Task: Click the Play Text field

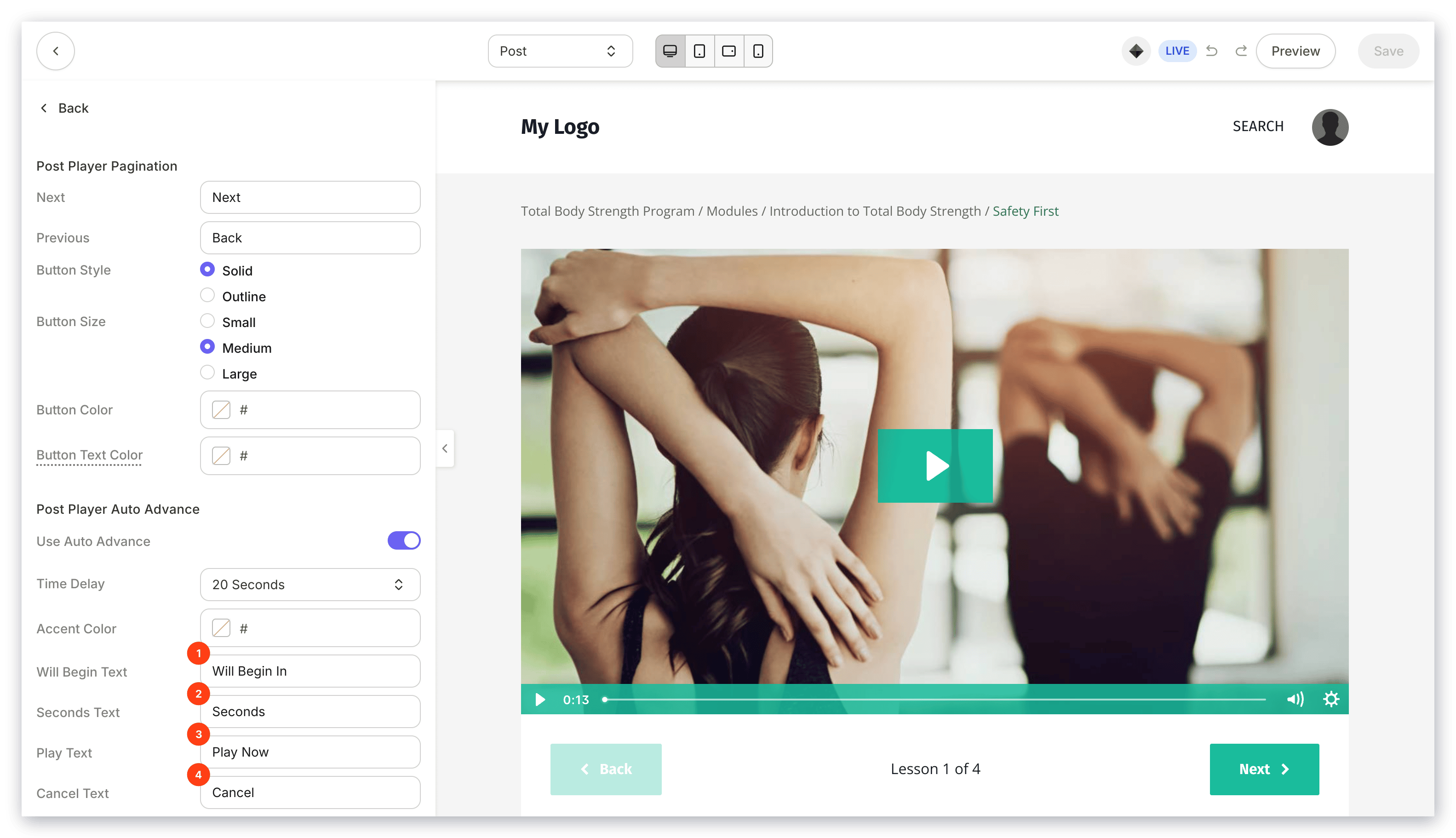Action: (310, 752)
